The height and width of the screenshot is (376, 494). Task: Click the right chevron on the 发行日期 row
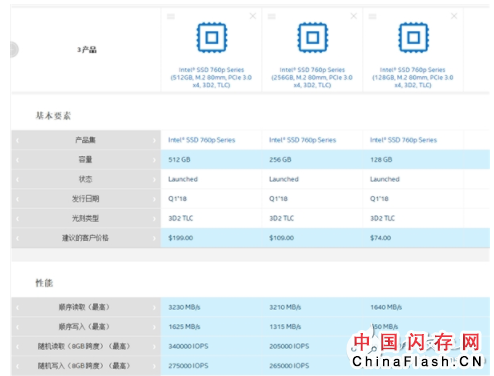[x=154, y=199]
